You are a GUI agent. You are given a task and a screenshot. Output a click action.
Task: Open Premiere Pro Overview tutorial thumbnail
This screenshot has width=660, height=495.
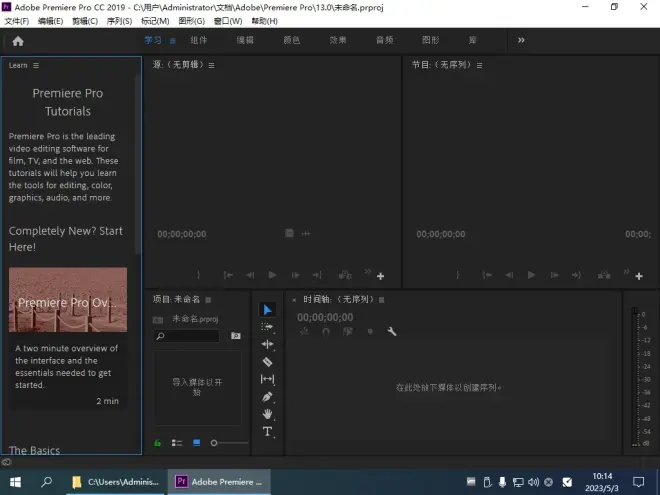coord(68,300)
